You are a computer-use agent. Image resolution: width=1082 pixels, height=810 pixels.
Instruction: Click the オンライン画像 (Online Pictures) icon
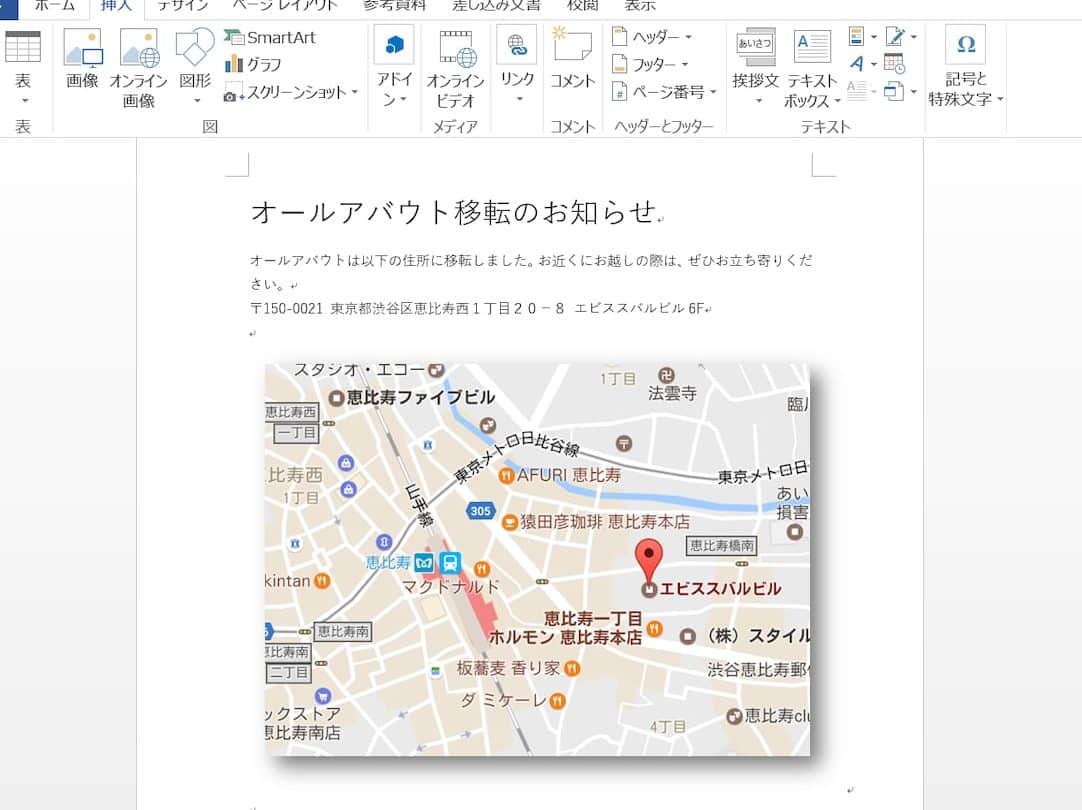[139, 68]
